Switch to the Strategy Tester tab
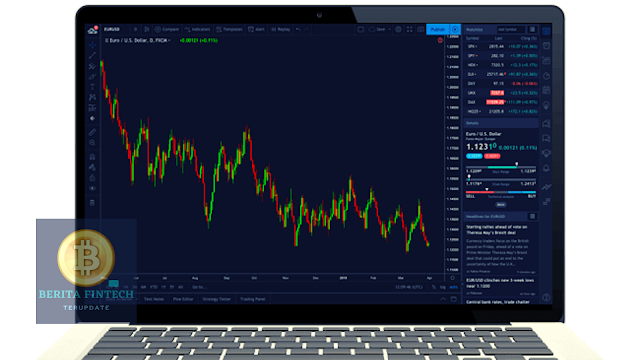This screenshot has width=640, height=360. 216,299
